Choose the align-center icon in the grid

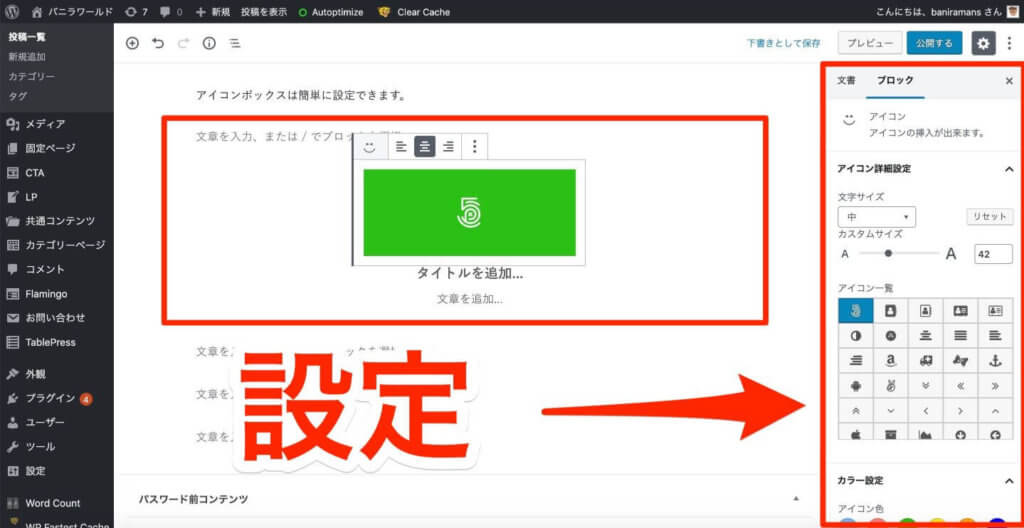925,336
